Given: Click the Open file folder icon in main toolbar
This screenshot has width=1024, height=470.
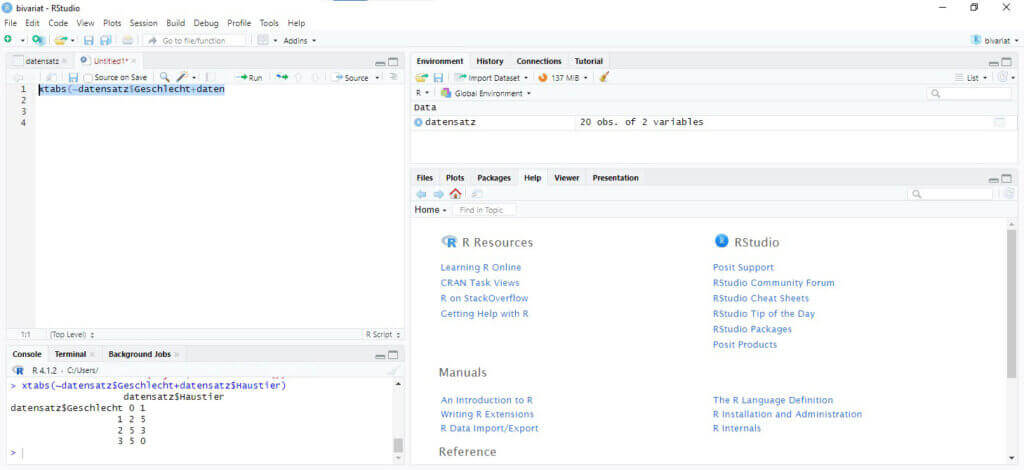Looking at the screenshot, I should click(61, 40).
